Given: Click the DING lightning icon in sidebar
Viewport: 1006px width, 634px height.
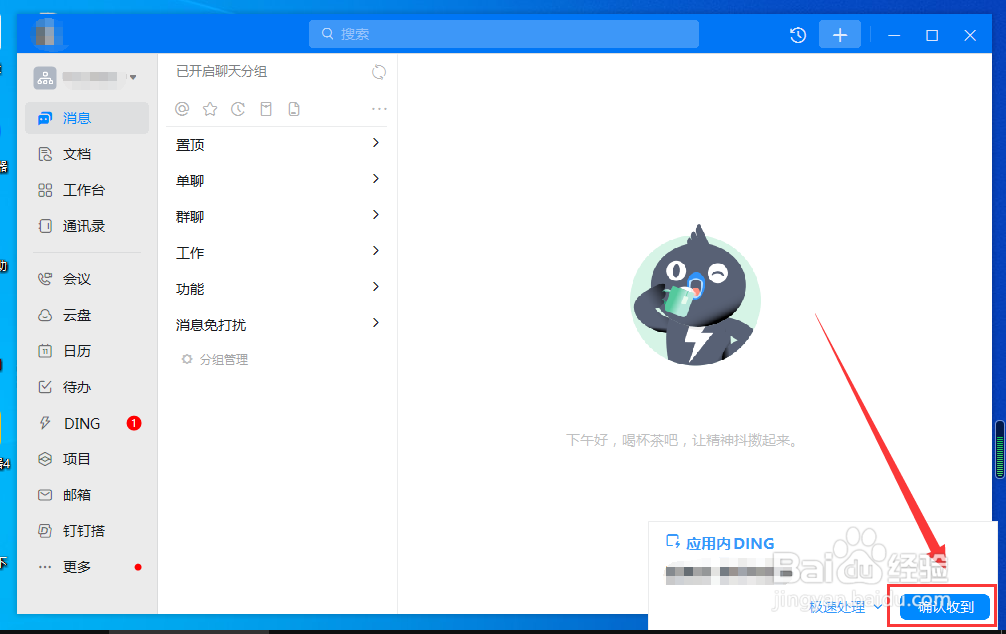Looking at the screenshot, I should coord(45,423).
